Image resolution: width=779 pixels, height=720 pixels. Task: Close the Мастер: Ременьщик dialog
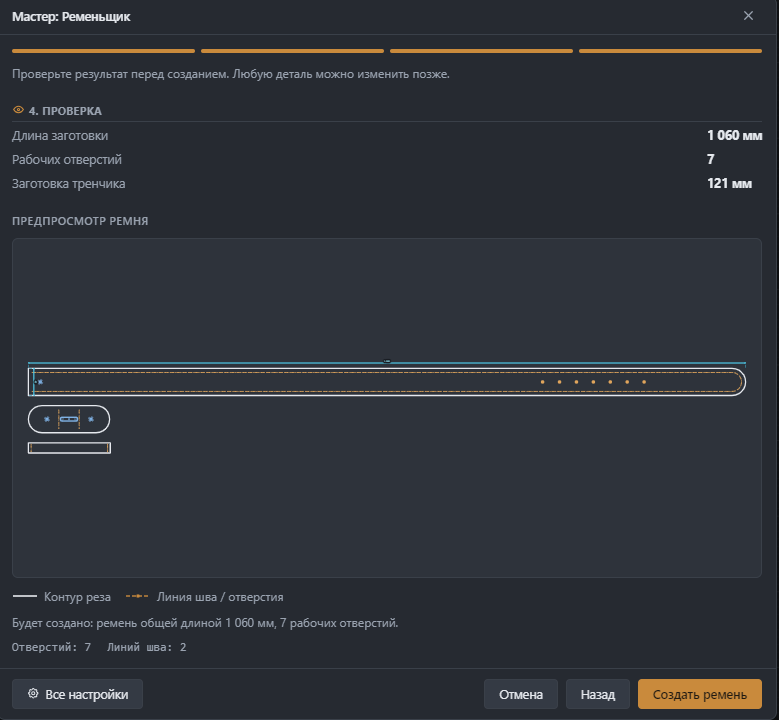[748, 16]
